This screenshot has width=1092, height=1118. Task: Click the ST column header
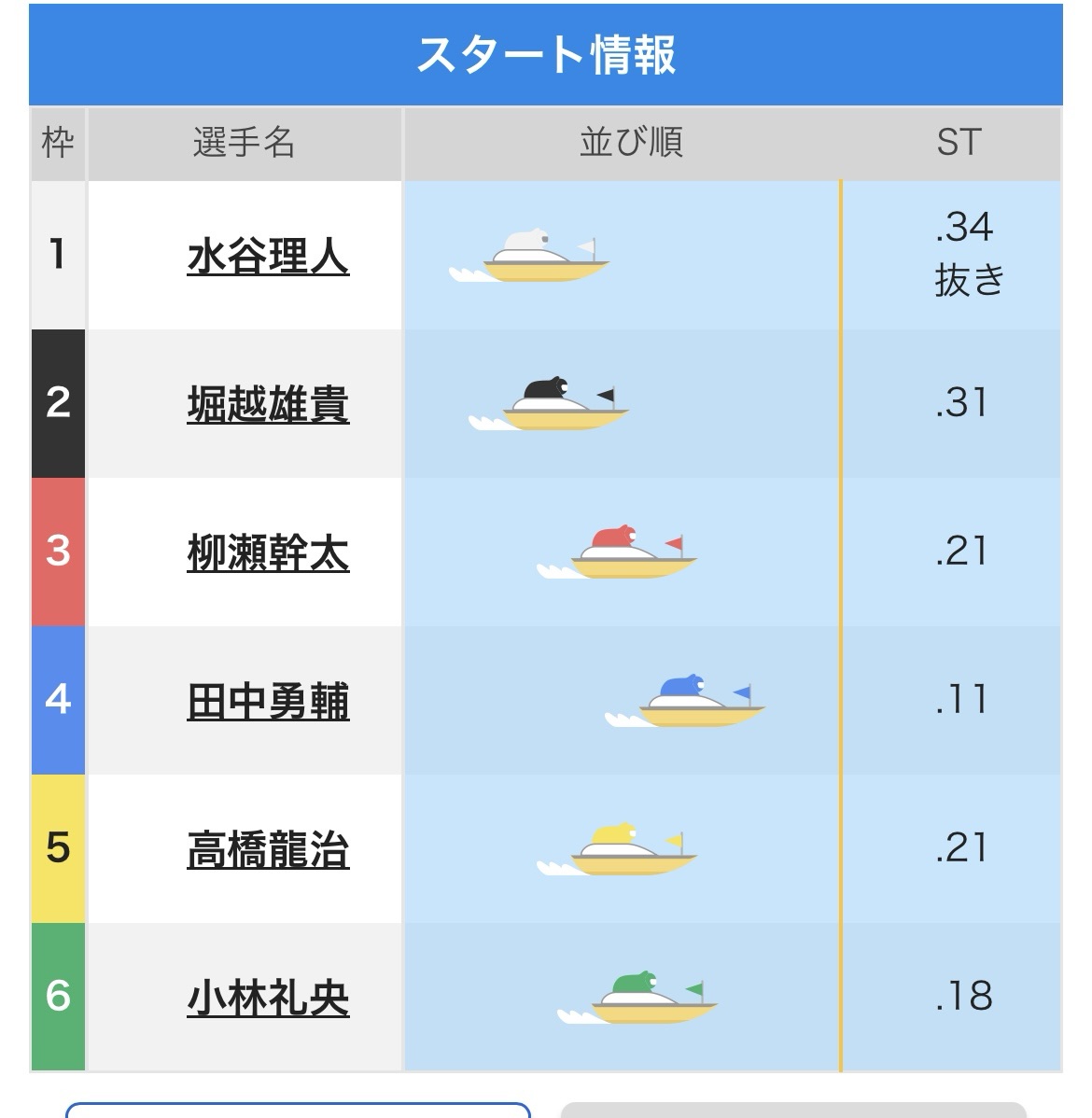(x=959, y=143)
